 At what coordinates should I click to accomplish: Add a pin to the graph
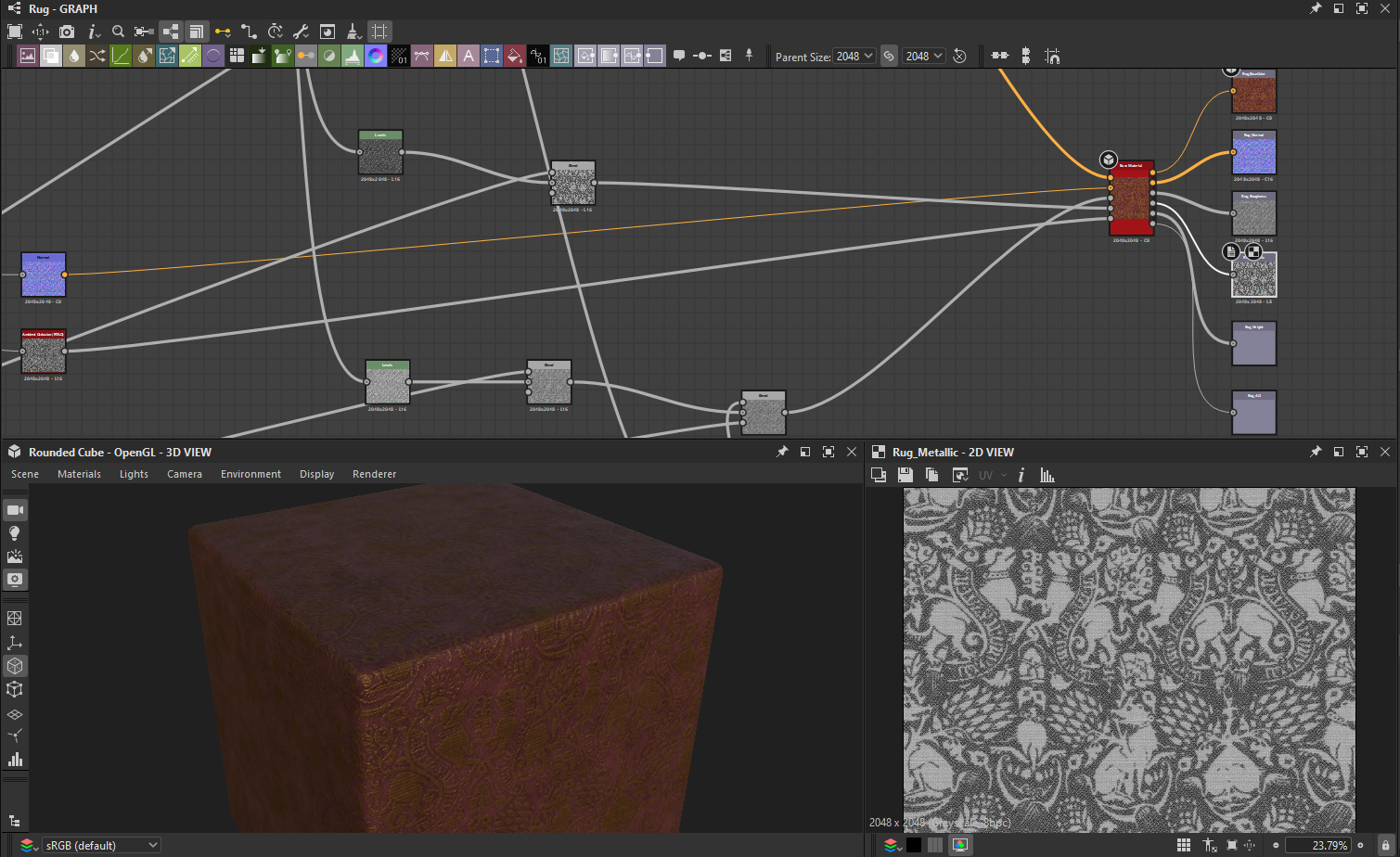coord(749,56)
